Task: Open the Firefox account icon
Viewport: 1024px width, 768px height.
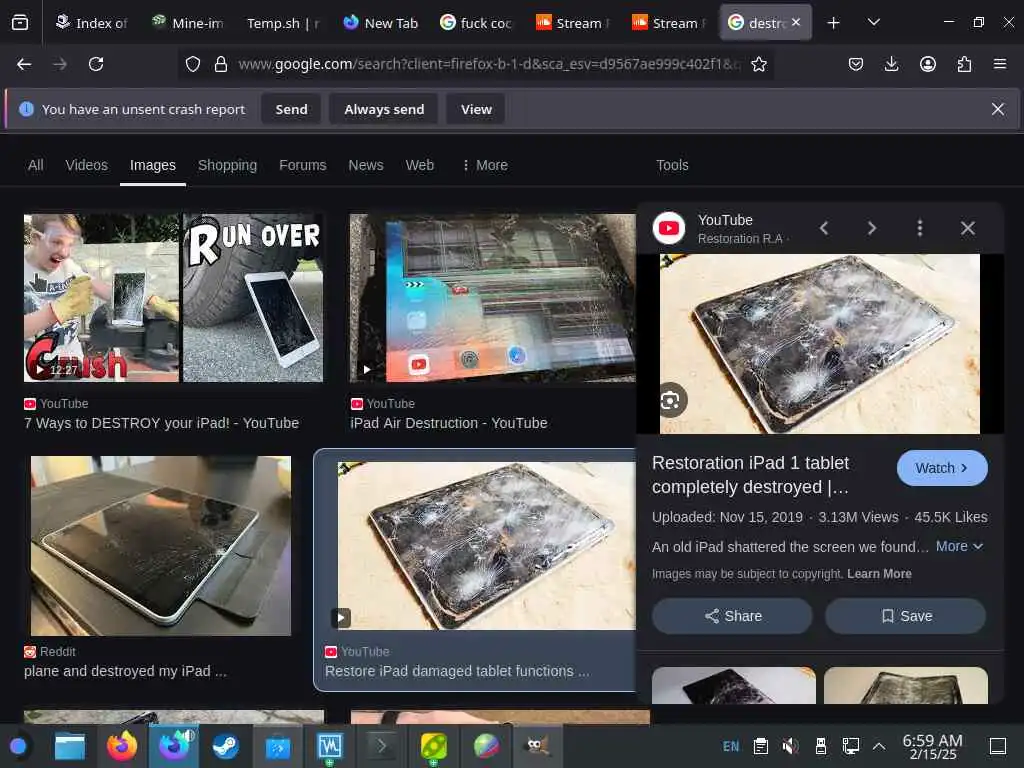Action: [927, 64]
